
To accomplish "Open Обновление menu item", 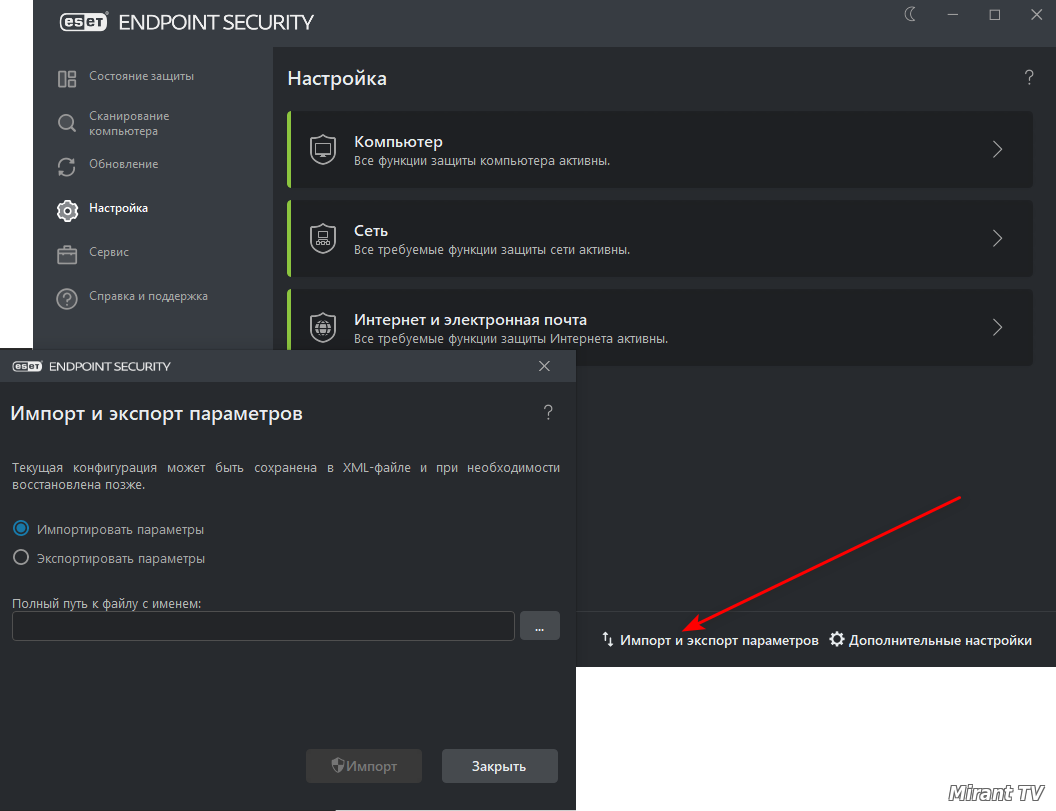I will pyautogui.click(x=124, y=164).
